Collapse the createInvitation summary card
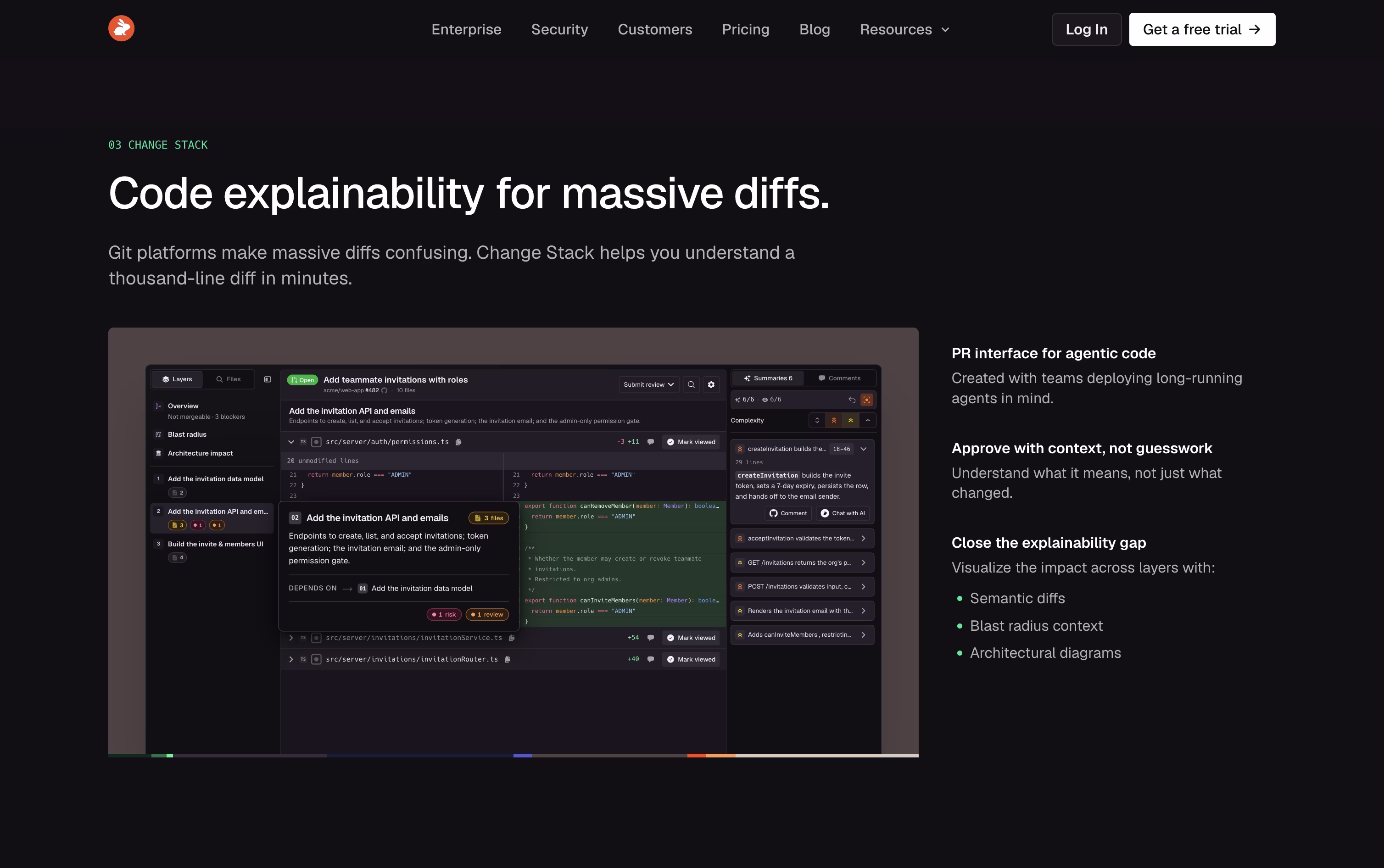The image size is (1384, 868). click(x=863, y=449)
